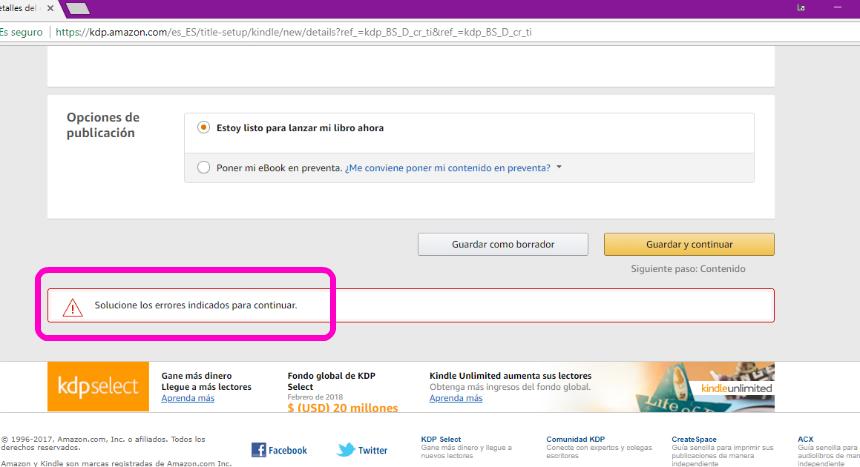Open the ACX footer link
Image resolution: width=860 pixels, height=467 pixels.
tap(805, 438)
